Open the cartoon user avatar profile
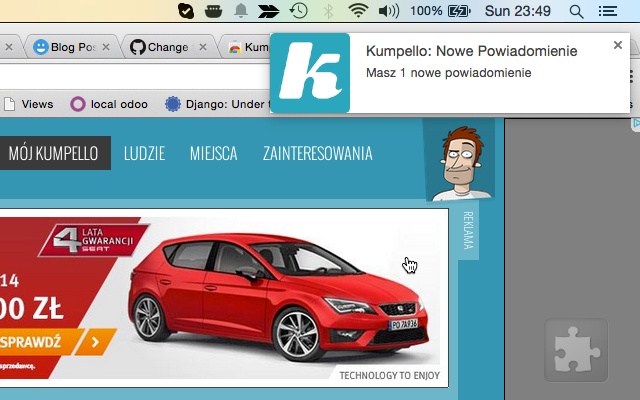This screenshot has width=640, height=400. (459, 160)
